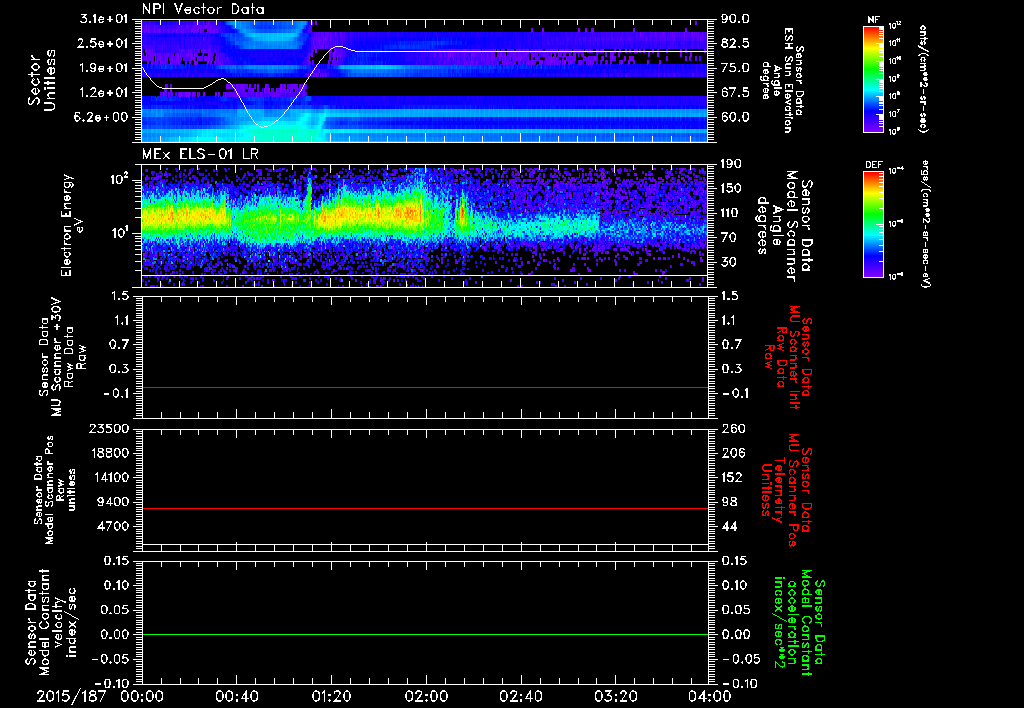Viewport: 1024px width, 708px height.
Task: Click the DEF color scale bar
Action: [871, 222]
